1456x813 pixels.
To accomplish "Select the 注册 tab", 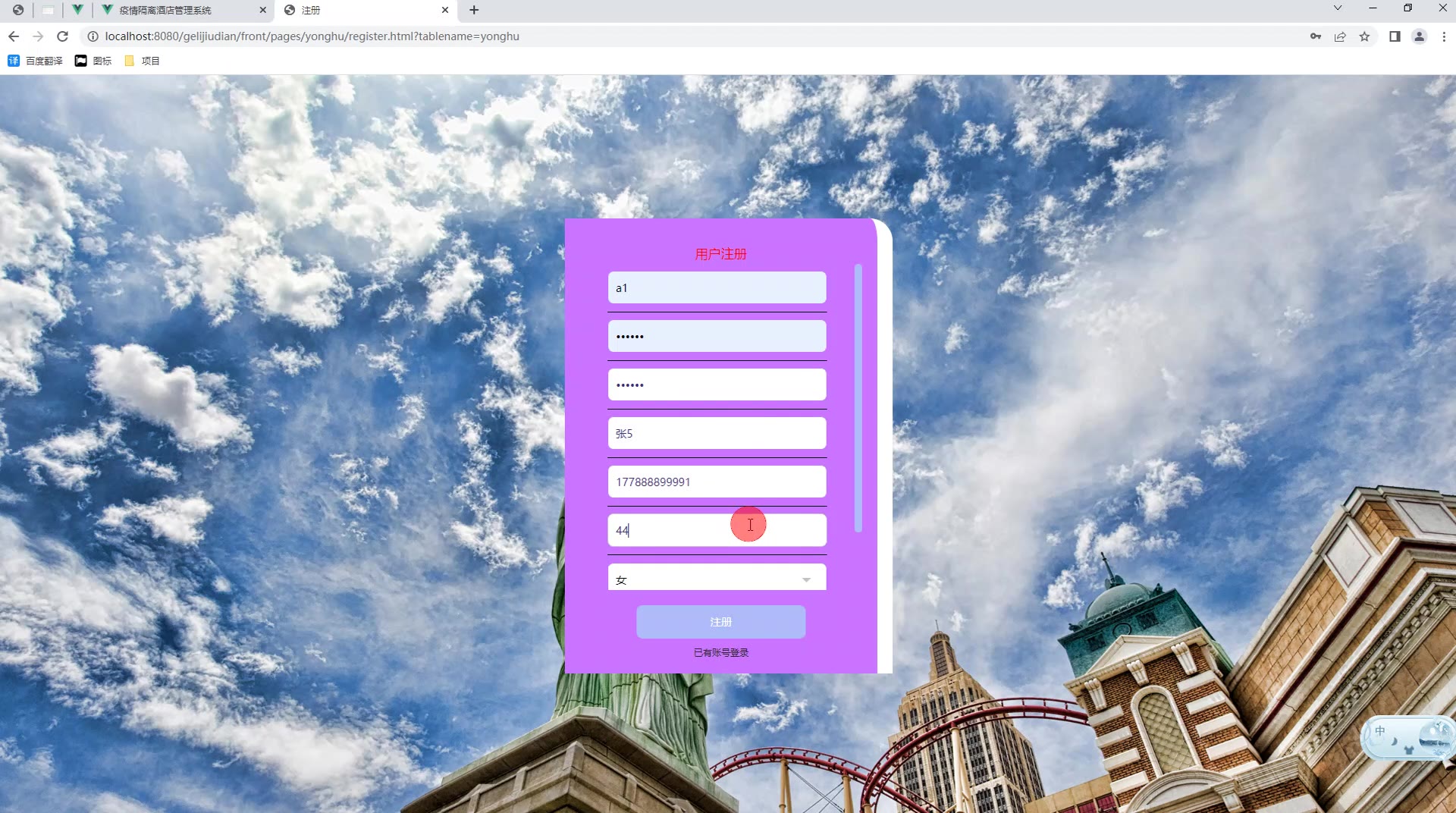I will click(366, 10).
